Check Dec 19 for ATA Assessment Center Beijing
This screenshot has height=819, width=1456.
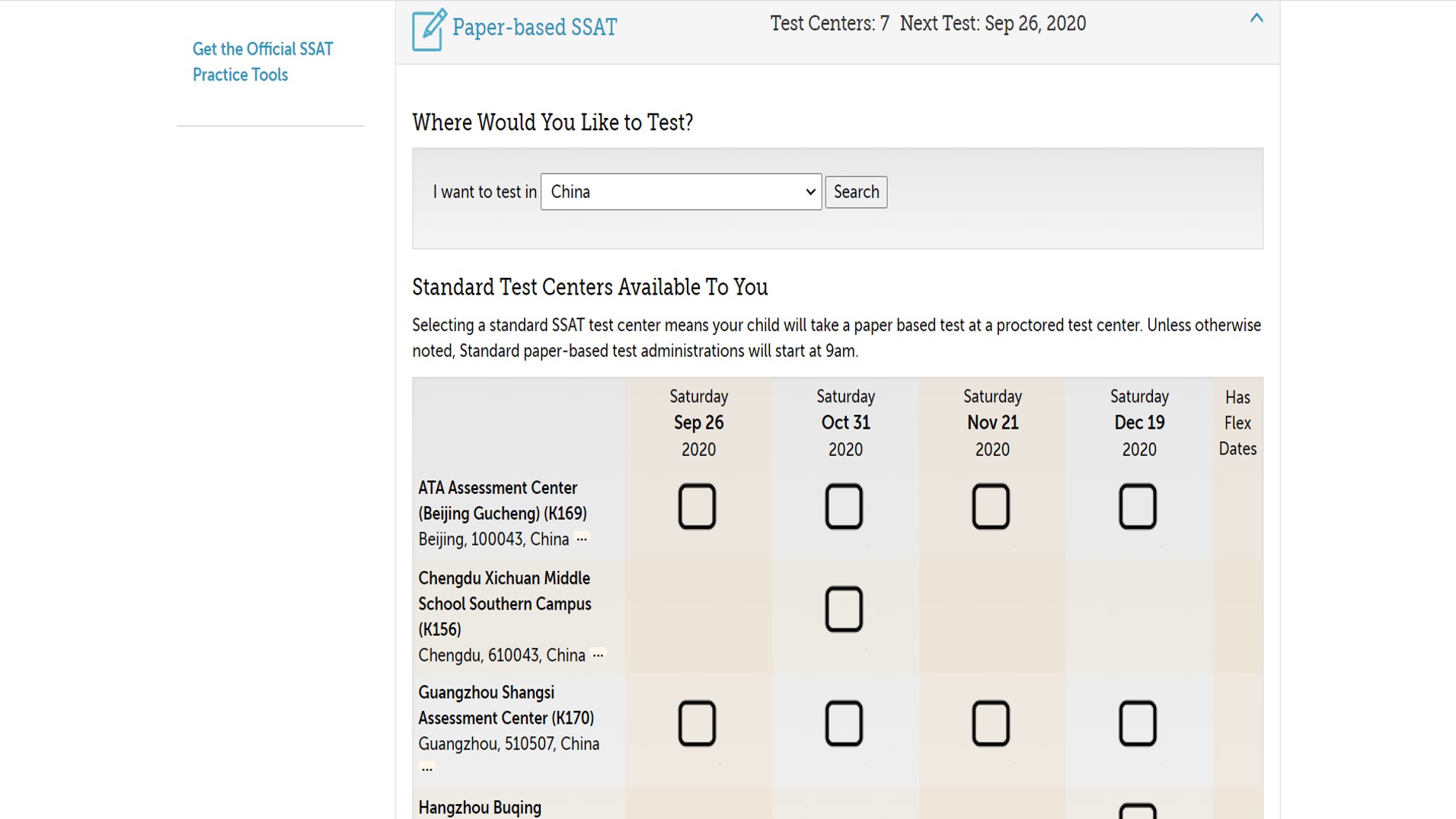(x=1138, y=506)
